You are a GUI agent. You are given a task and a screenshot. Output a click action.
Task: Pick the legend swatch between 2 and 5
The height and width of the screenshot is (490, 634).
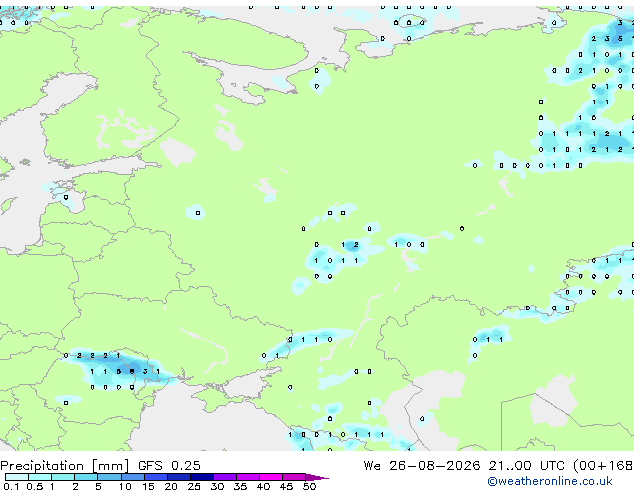tap(86, 477)
